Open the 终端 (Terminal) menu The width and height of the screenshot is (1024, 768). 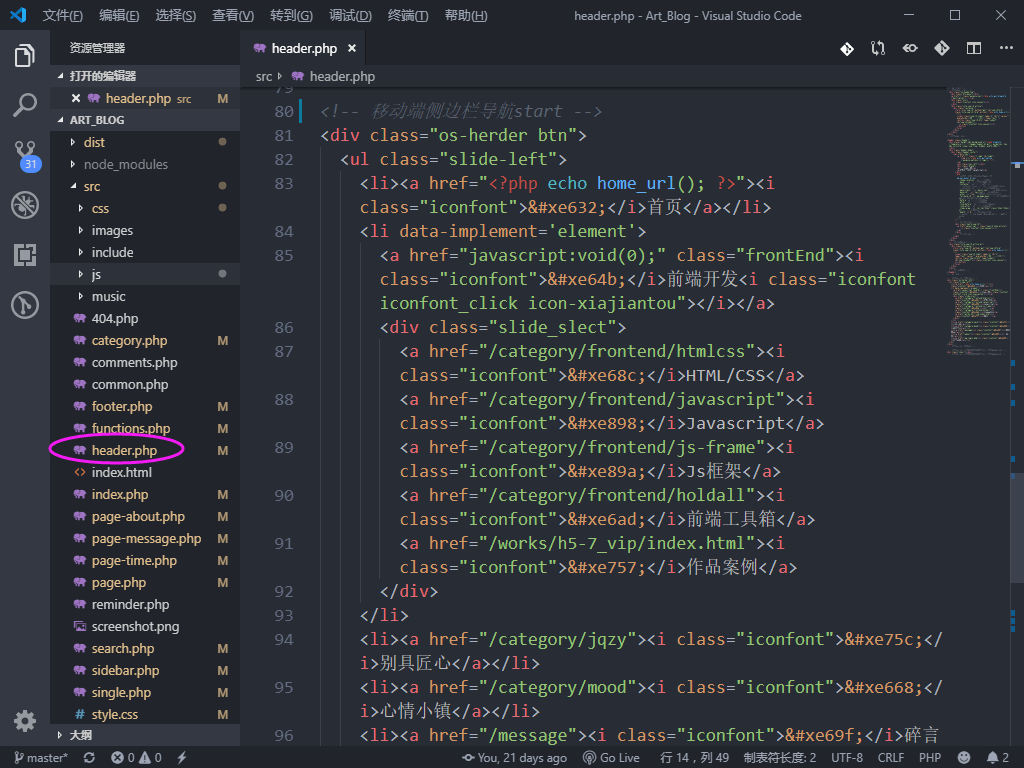coord(408,16)
